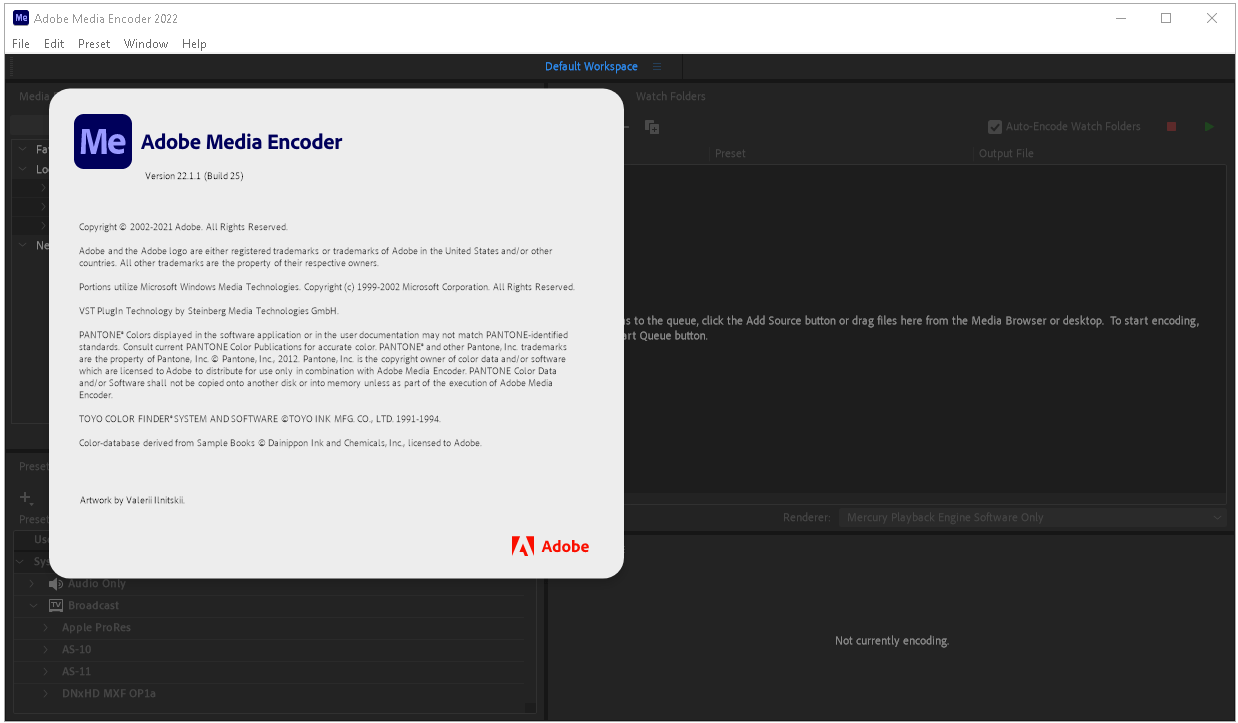Open the Window menu
Image resolution: width=1238 pixels, height=723 pixels.
[146, 44]
